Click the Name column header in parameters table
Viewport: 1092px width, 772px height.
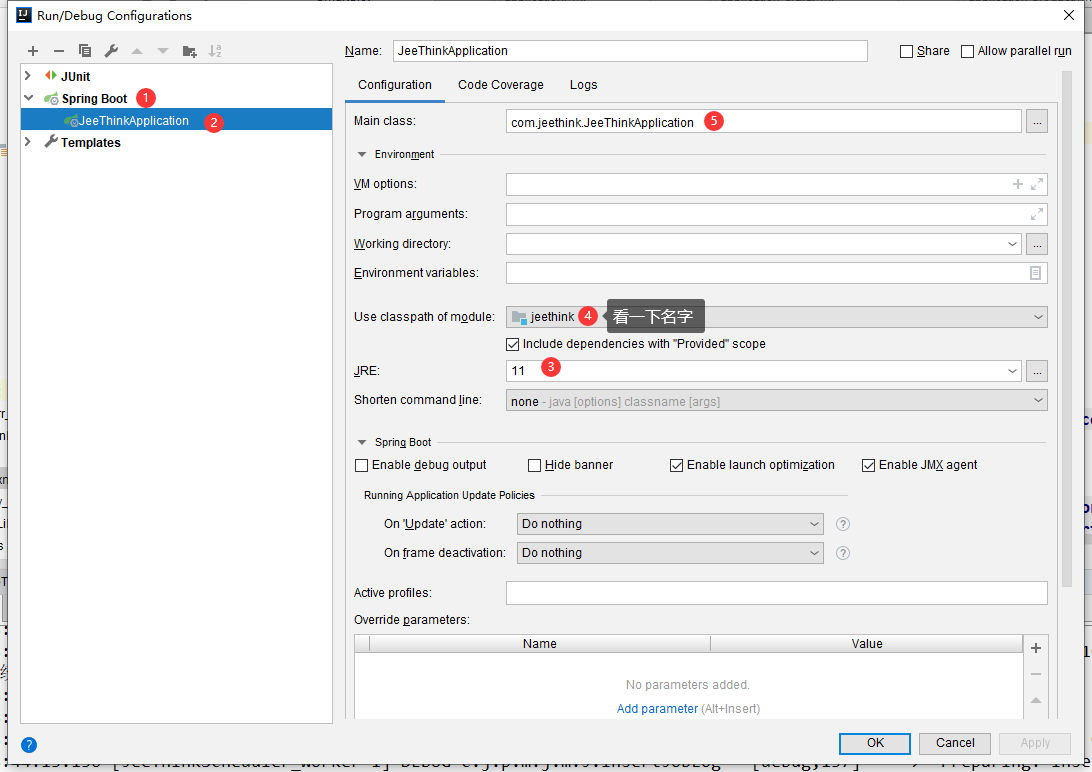[x=540, y=644]
